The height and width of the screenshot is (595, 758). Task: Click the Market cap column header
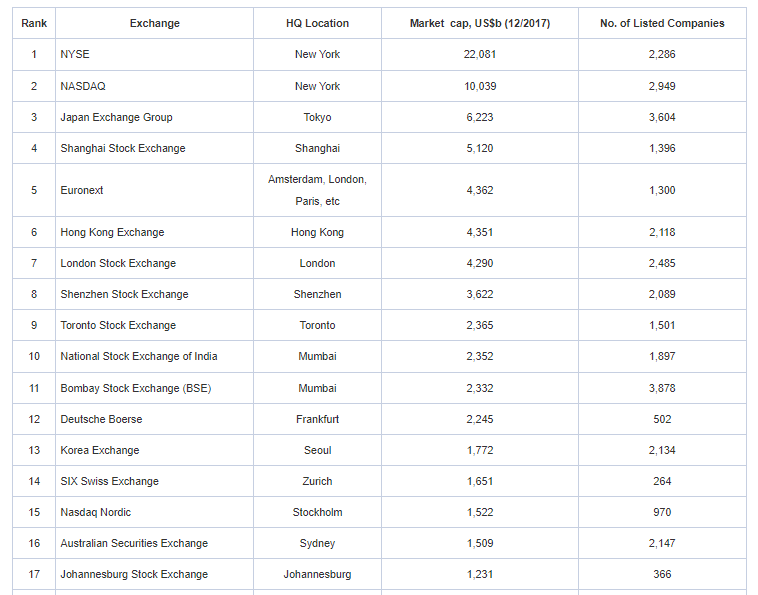tap(479, 23)
